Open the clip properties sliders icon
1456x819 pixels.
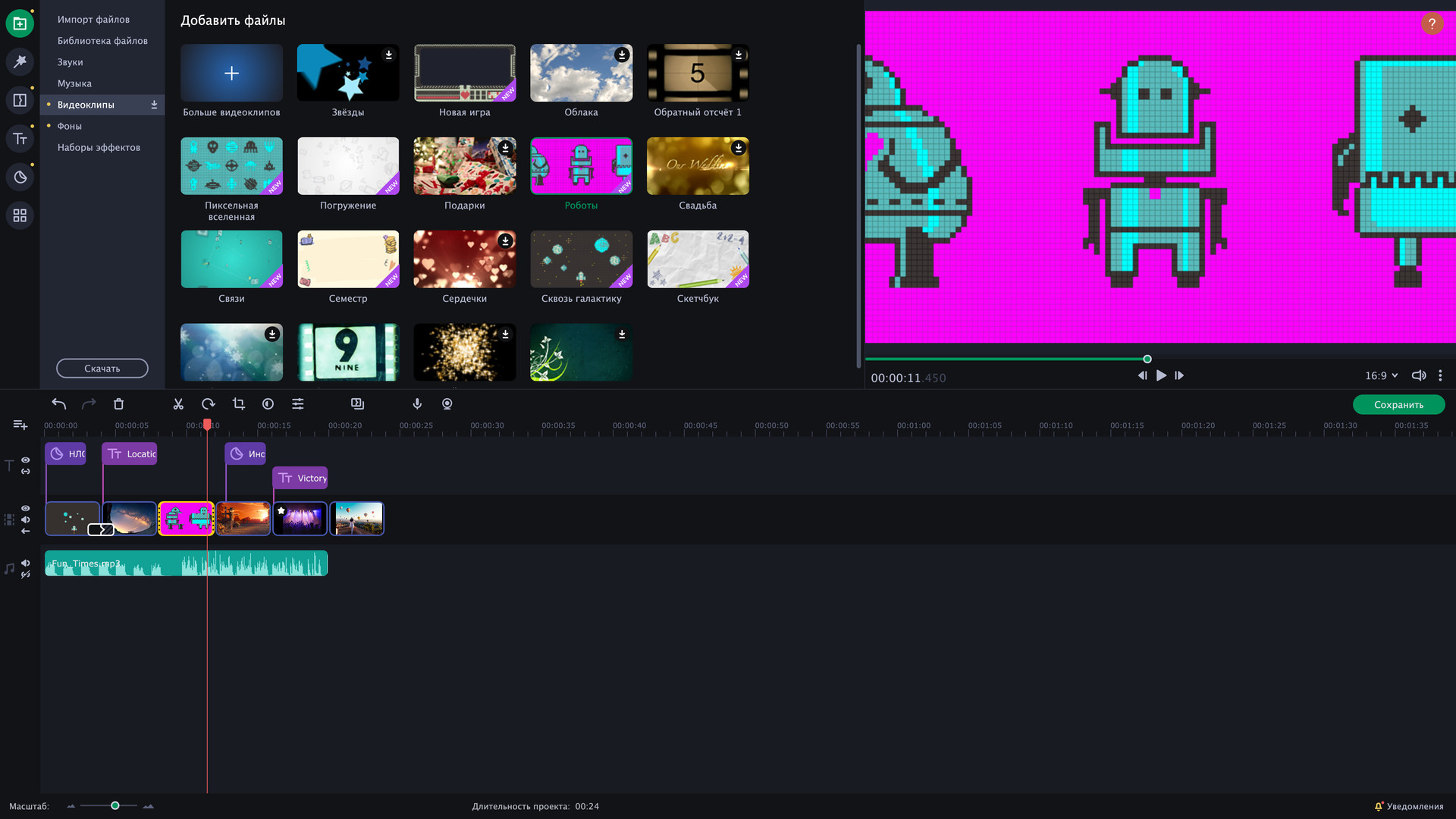298,404
